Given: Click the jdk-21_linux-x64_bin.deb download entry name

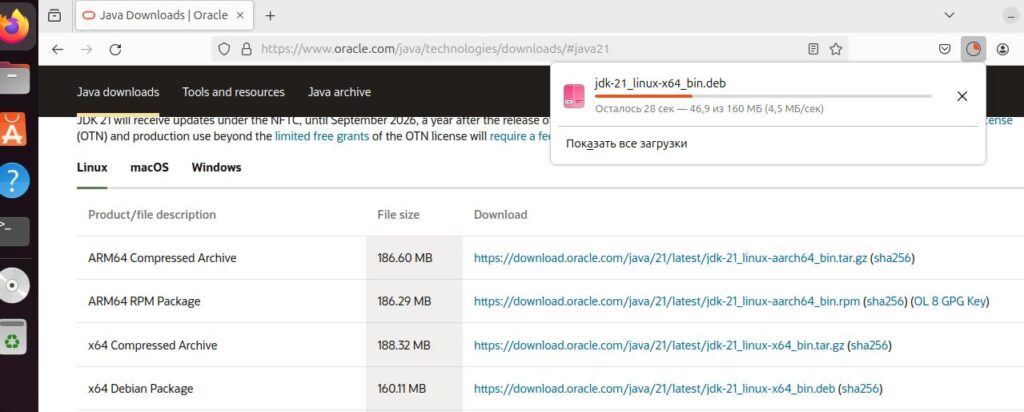Looking at the screenshot, I should click(660, 83).
